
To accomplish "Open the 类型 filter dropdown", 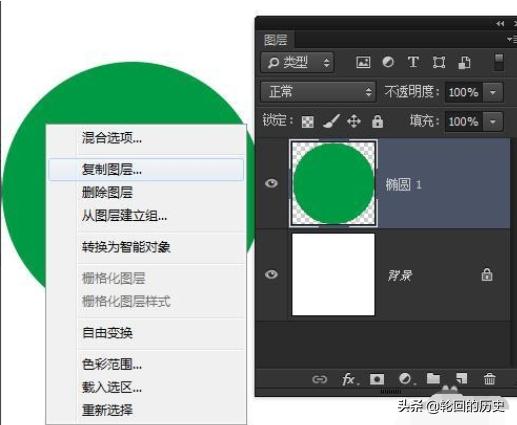I will click(x=297, y=62).
